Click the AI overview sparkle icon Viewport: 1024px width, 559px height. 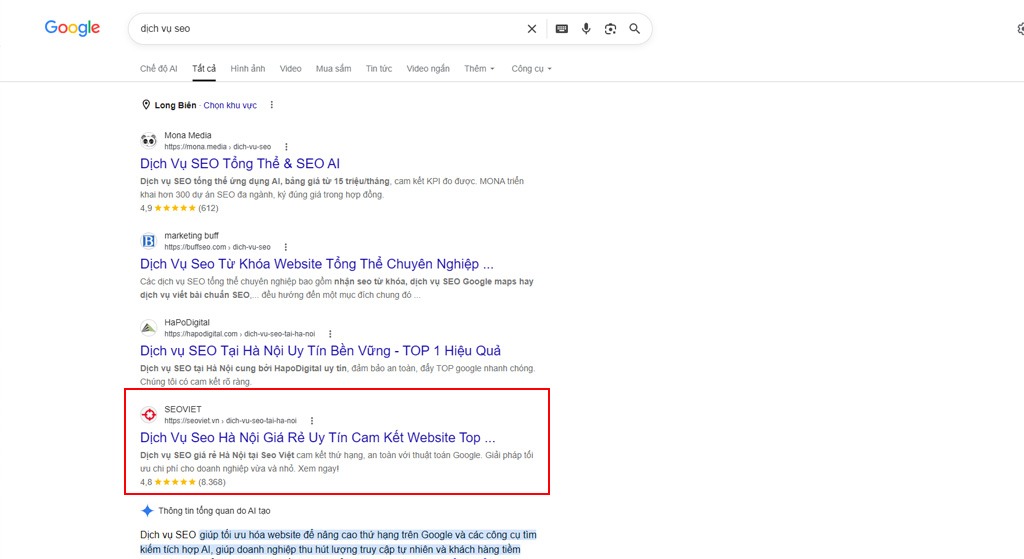147,511
